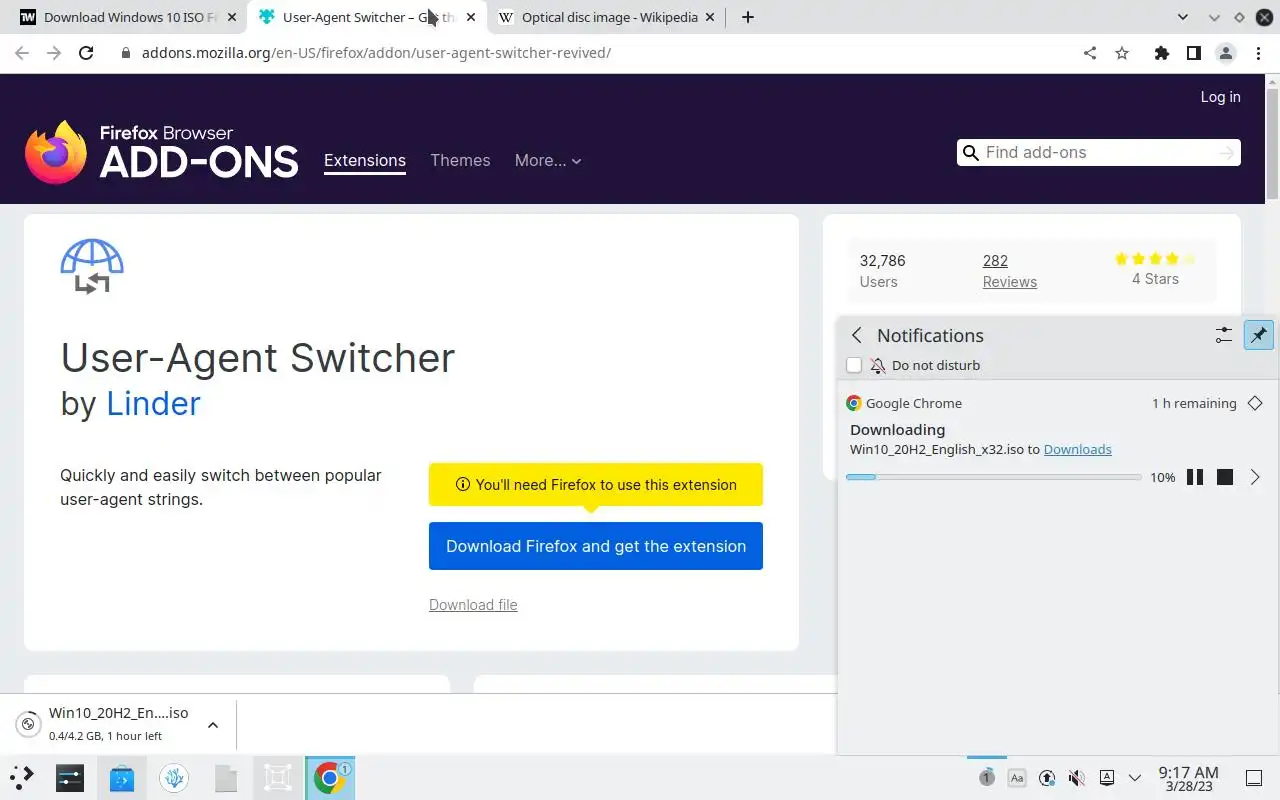The width and height of the screenshot is (1280, 800).
Task: Enable the Do not disturb checkbox
Action: click(854, 365)
